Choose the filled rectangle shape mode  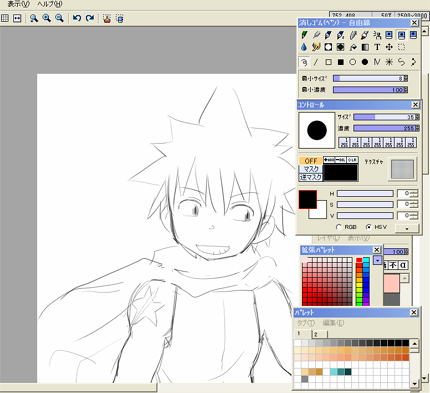tap(340, 62)
